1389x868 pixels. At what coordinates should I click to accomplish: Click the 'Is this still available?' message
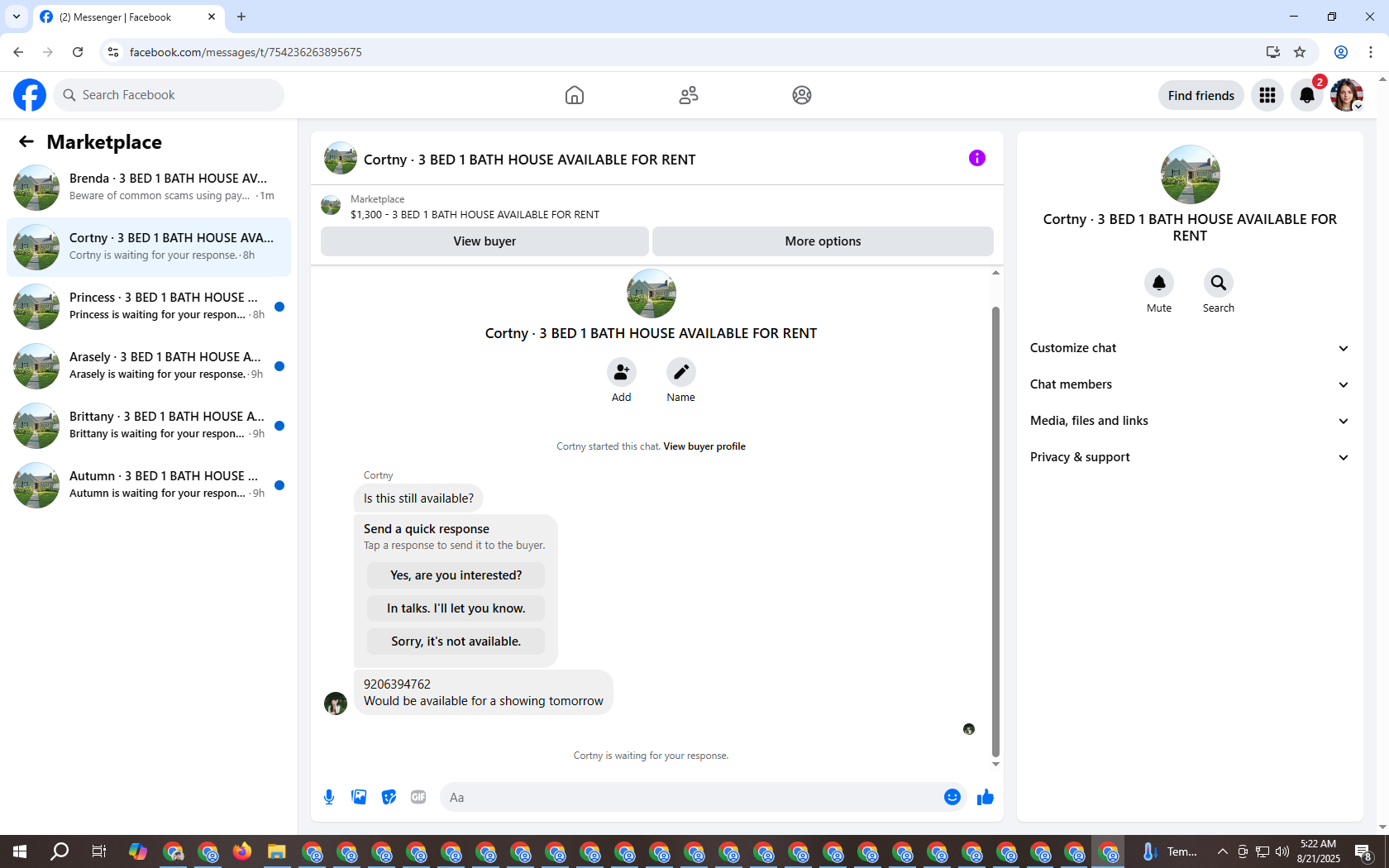coord(418,498)
